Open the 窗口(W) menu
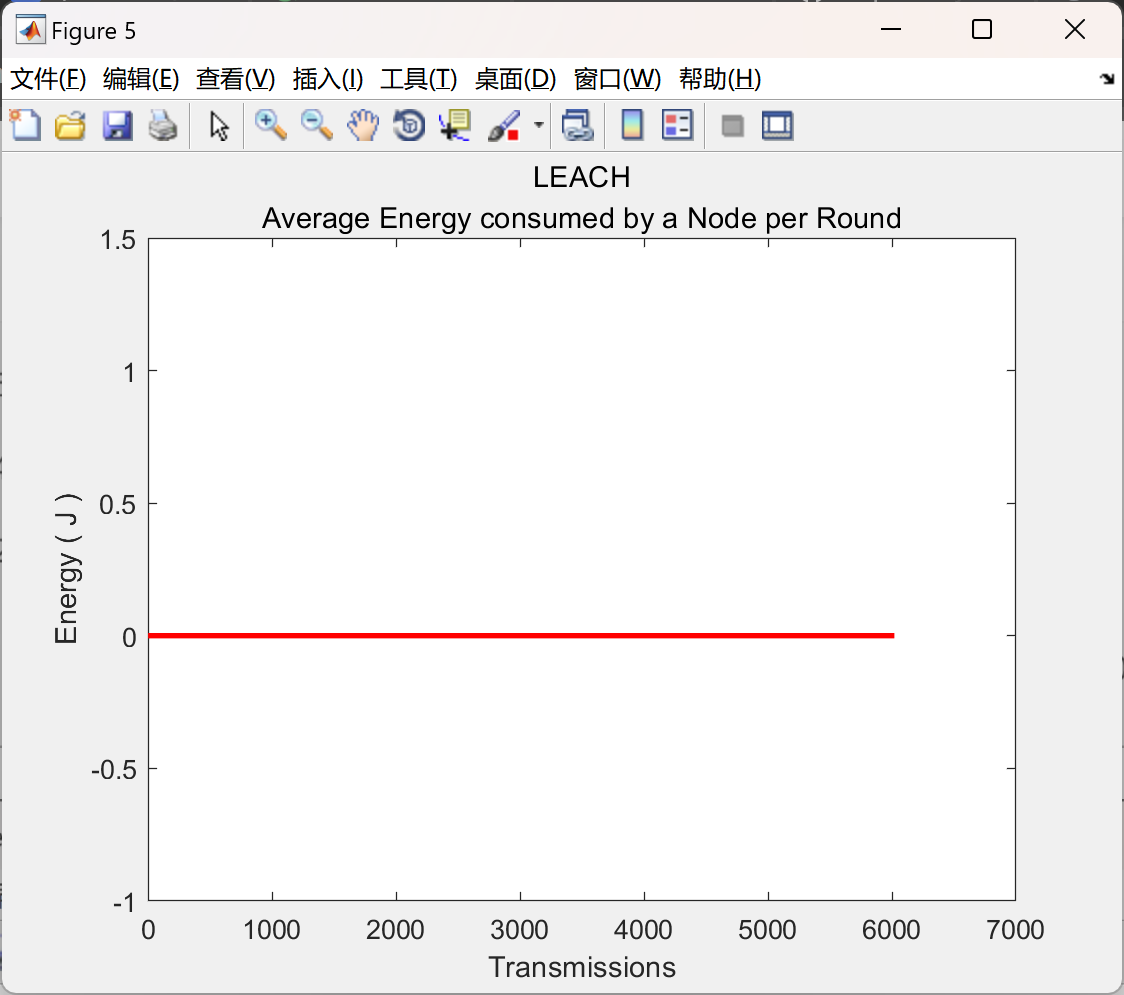Viewport: 1124px width, 995px height. point(617,79)
